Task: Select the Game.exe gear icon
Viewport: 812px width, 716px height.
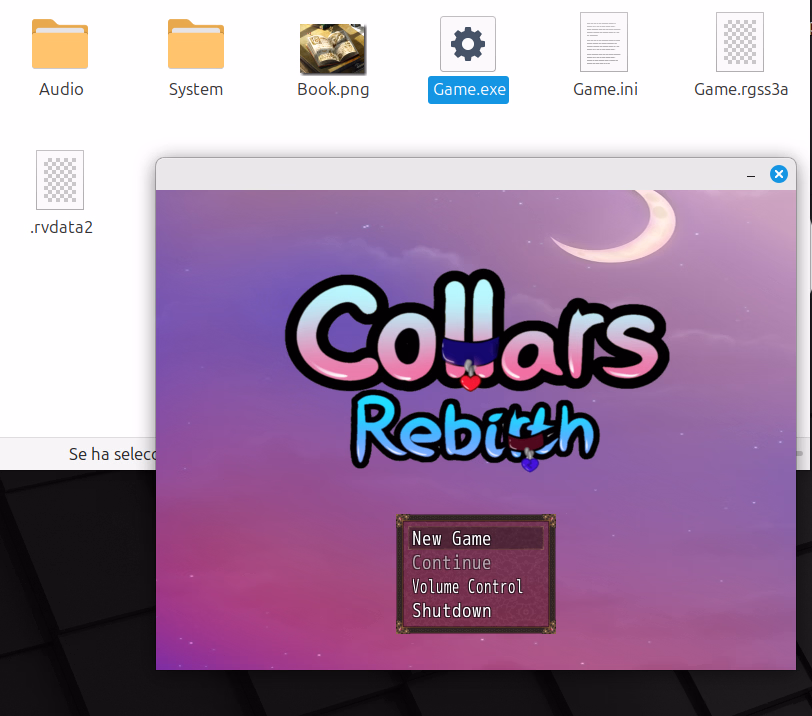Action: (468, 44)
